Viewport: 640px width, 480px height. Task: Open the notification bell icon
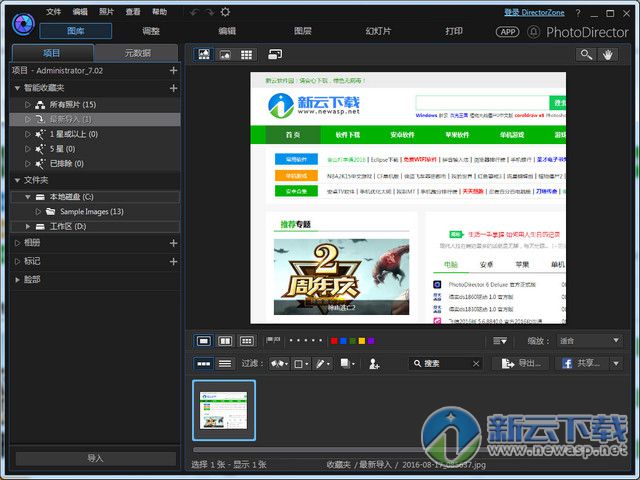click(533, 32)
